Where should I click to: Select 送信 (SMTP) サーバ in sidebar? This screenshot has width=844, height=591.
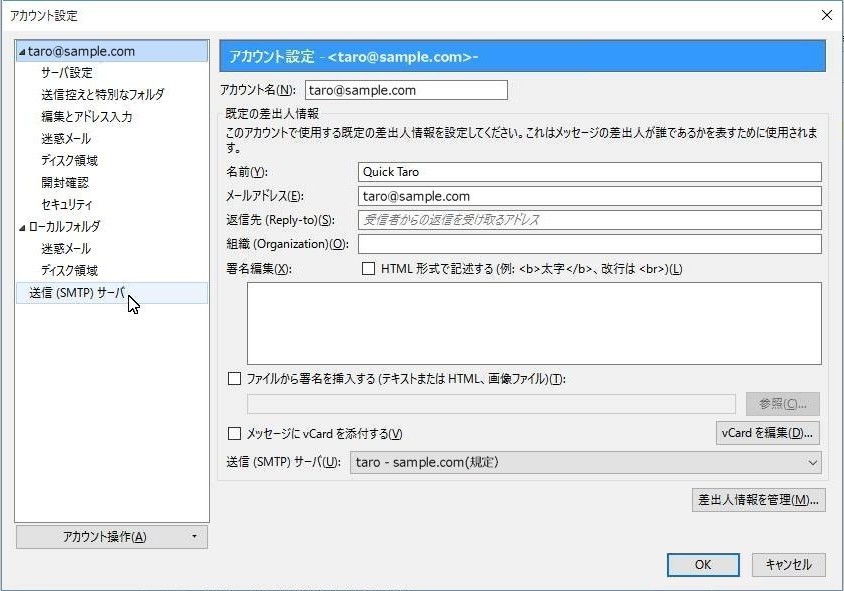77,293
